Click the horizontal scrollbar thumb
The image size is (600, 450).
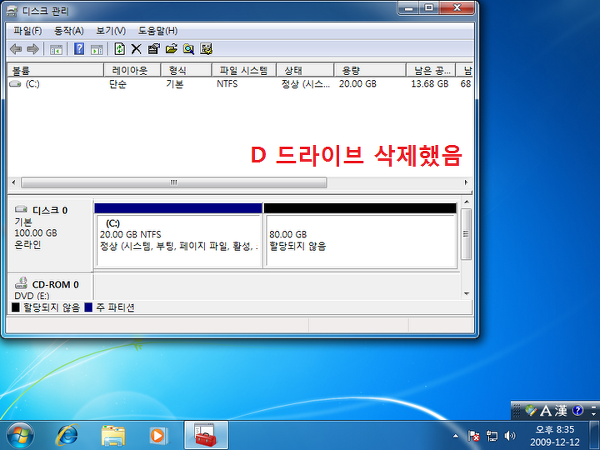(174, 183)
